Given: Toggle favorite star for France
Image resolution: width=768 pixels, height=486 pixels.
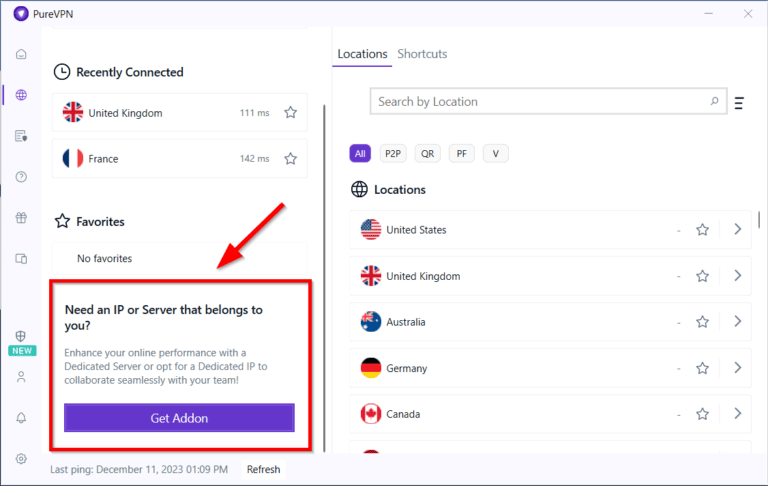Looking at the screenshot, I should coord(290,159).
